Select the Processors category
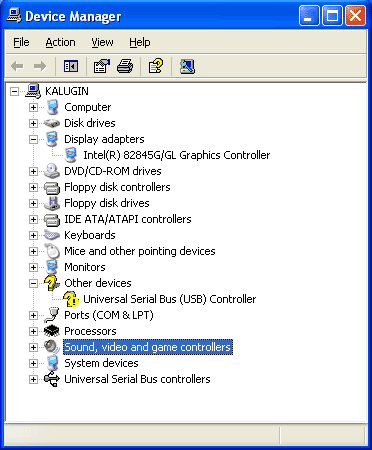372x450 pixels. coord(90,331)
